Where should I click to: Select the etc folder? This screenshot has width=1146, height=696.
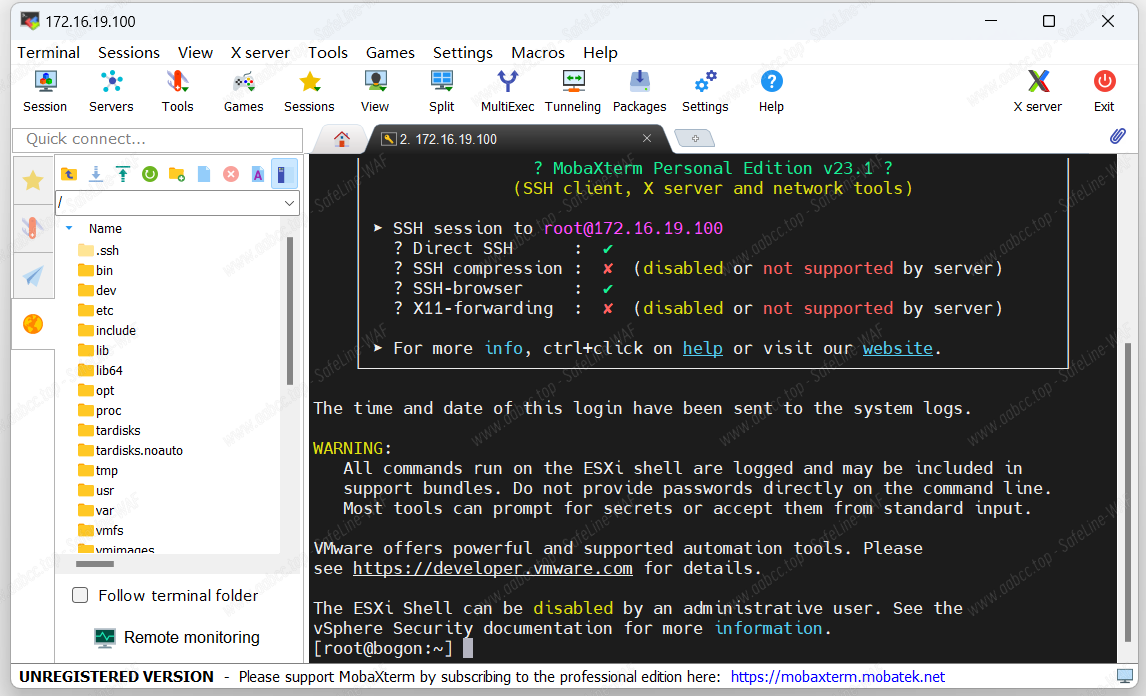coord(96,310)
